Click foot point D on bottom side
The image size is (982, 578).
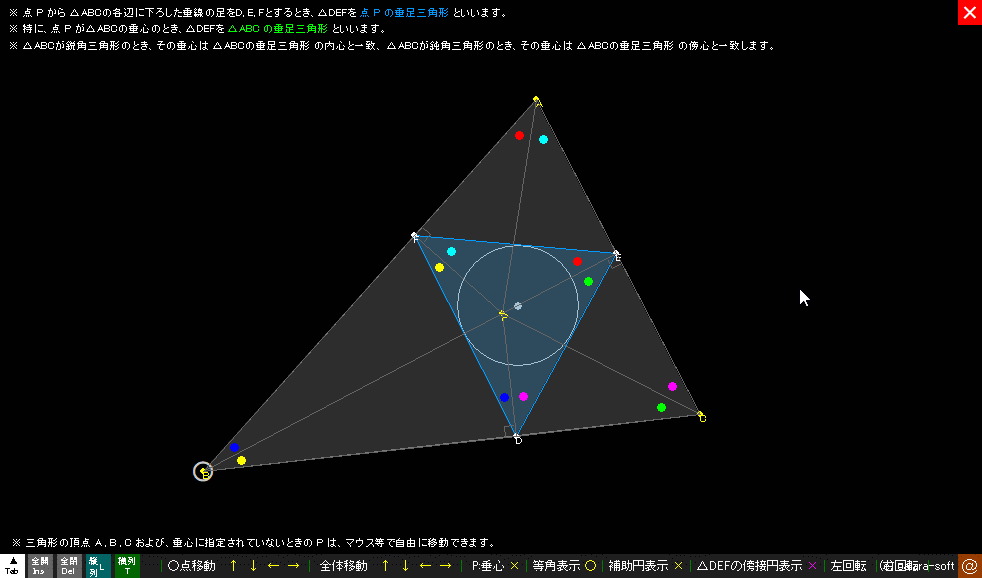pos(517,437)
